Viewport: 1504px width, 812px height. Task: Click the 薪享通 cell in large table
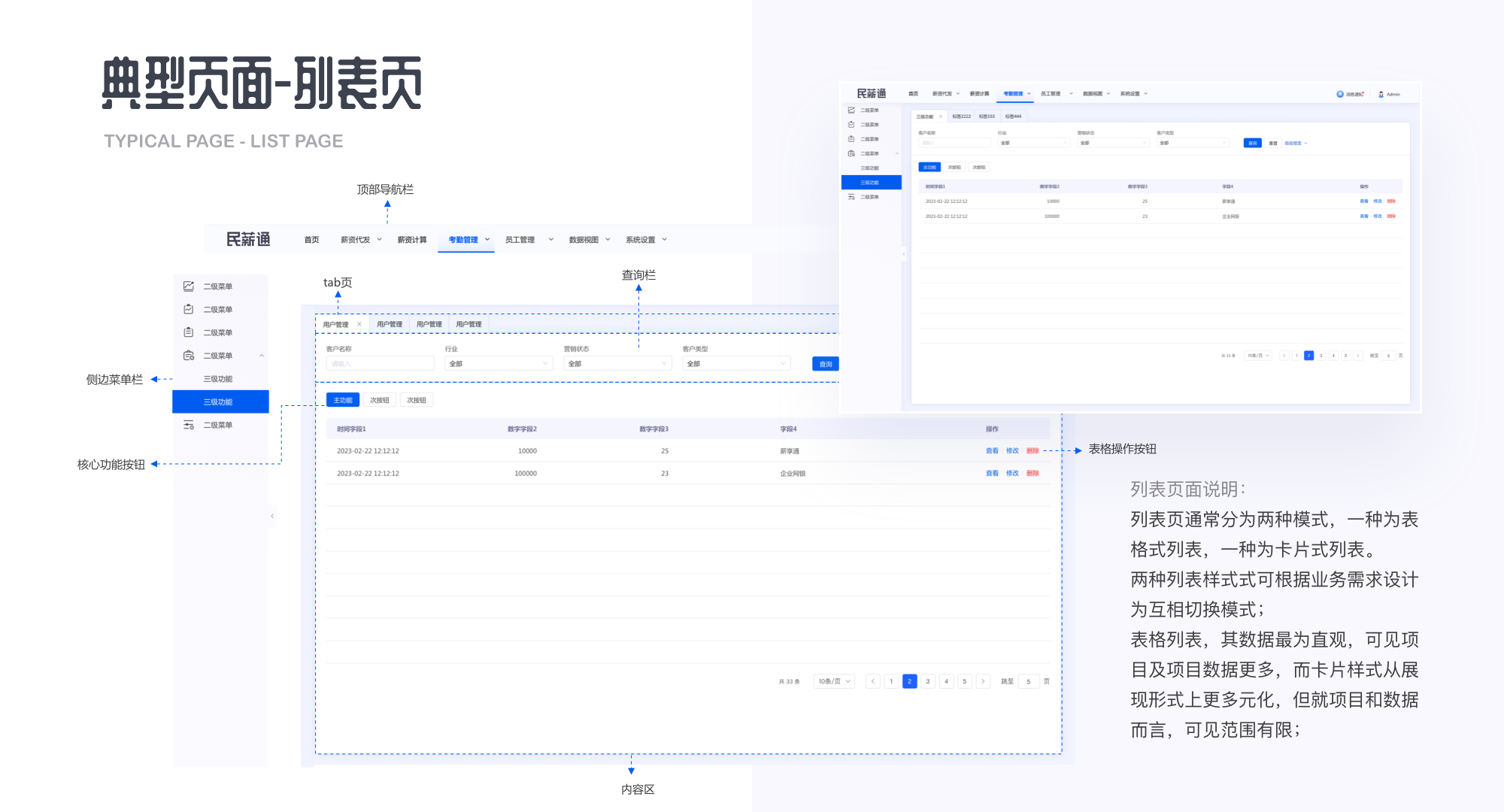pyautogui.click(x=790, y=451)
